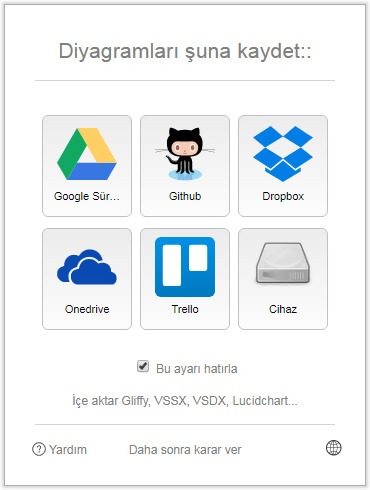370x490 pixels.
Task: Click the 'Onedrive' text label
Action: point(87,309)
